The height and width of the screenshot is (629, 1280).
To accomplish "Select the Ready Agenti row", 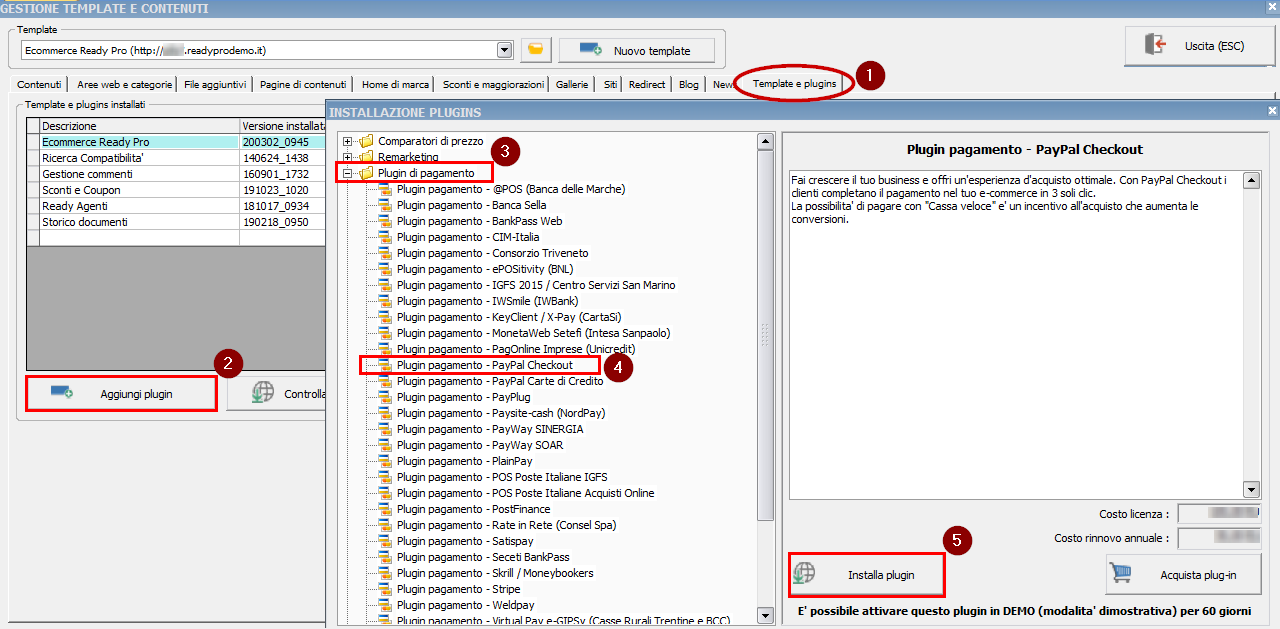I will pos(176,206).
